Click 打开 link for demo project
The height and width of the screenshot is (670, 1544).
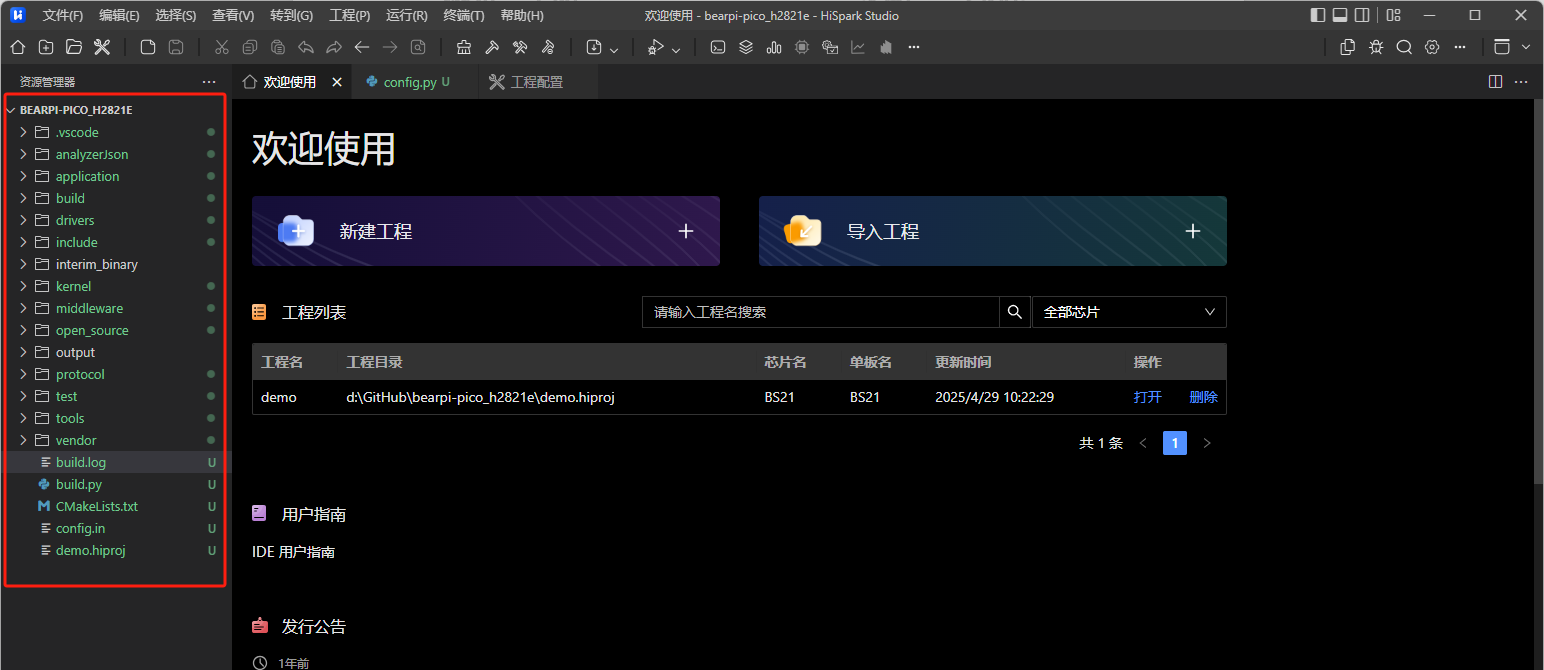[x=1148, y=397]
